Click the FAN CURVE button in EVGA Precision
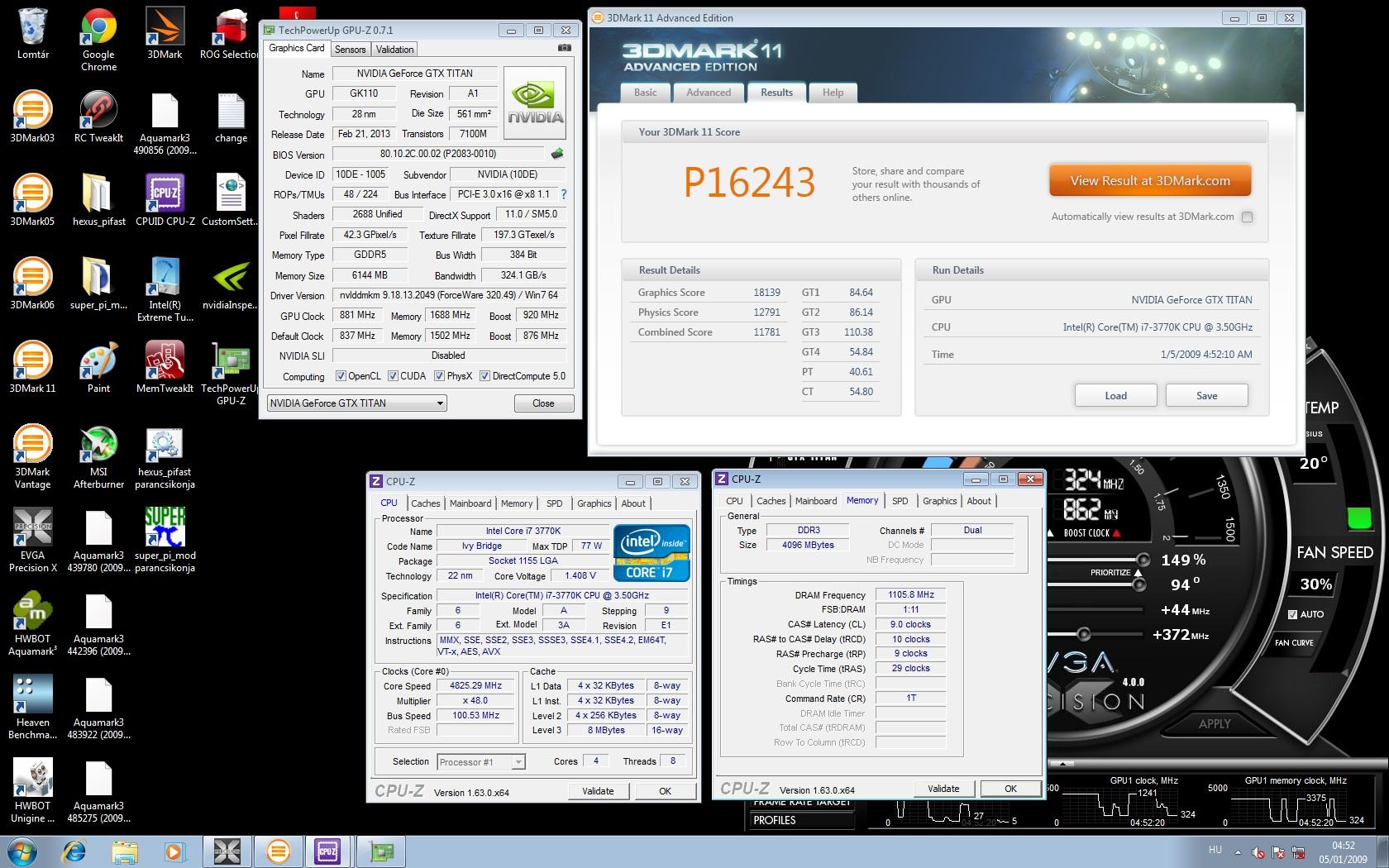This screenshot has width=1389, height=868. coord(1294,642)
